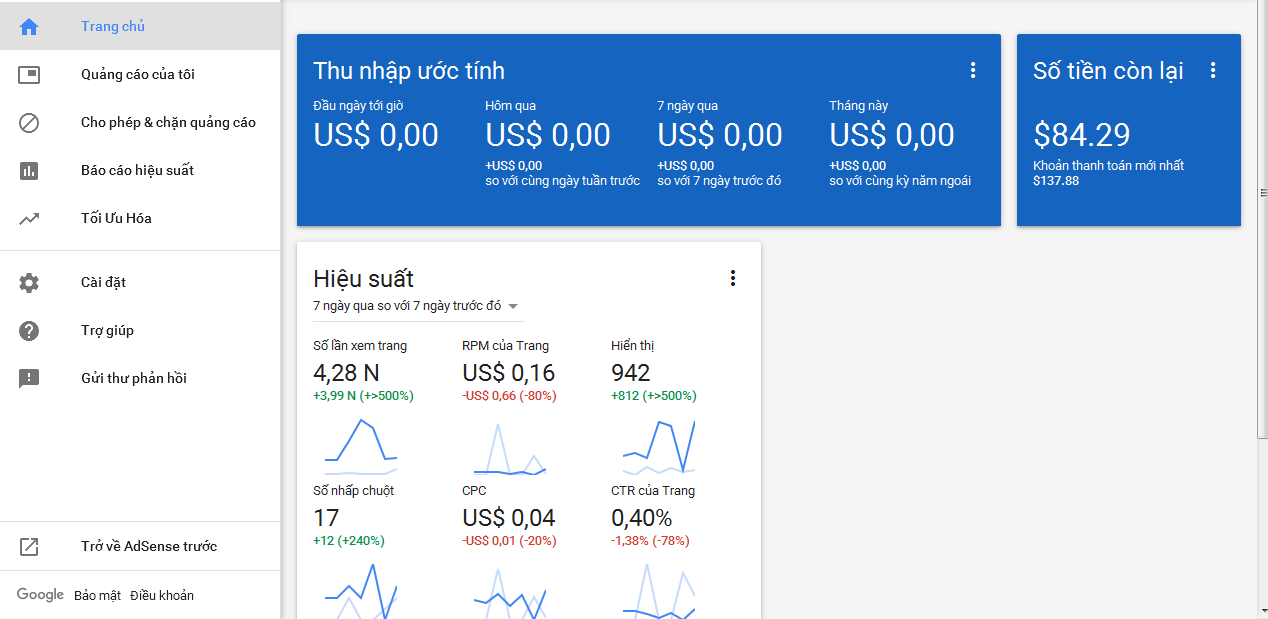Click the Số lần xem trang sparkline chart
This screenshot has height=619, width=1268.
360,446
